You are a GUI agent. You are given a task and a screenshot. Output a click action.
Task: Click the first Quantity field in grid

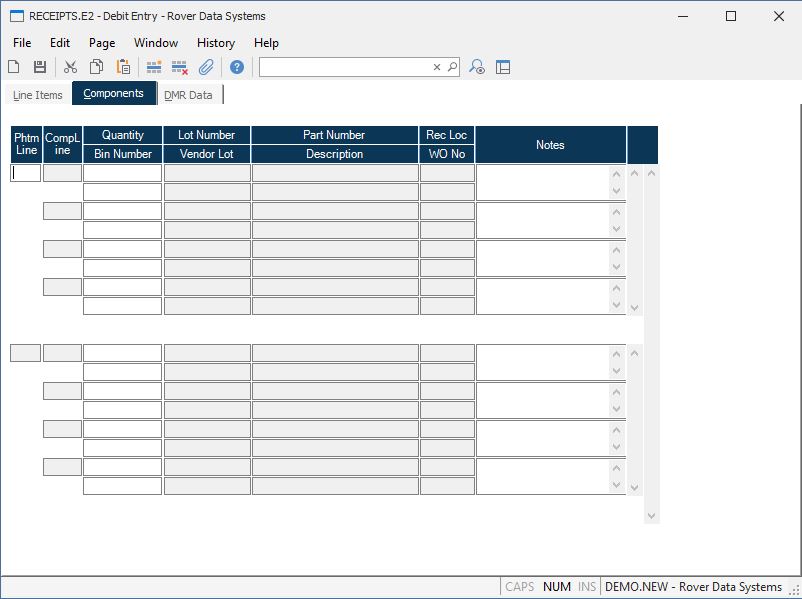pos(122,173)
